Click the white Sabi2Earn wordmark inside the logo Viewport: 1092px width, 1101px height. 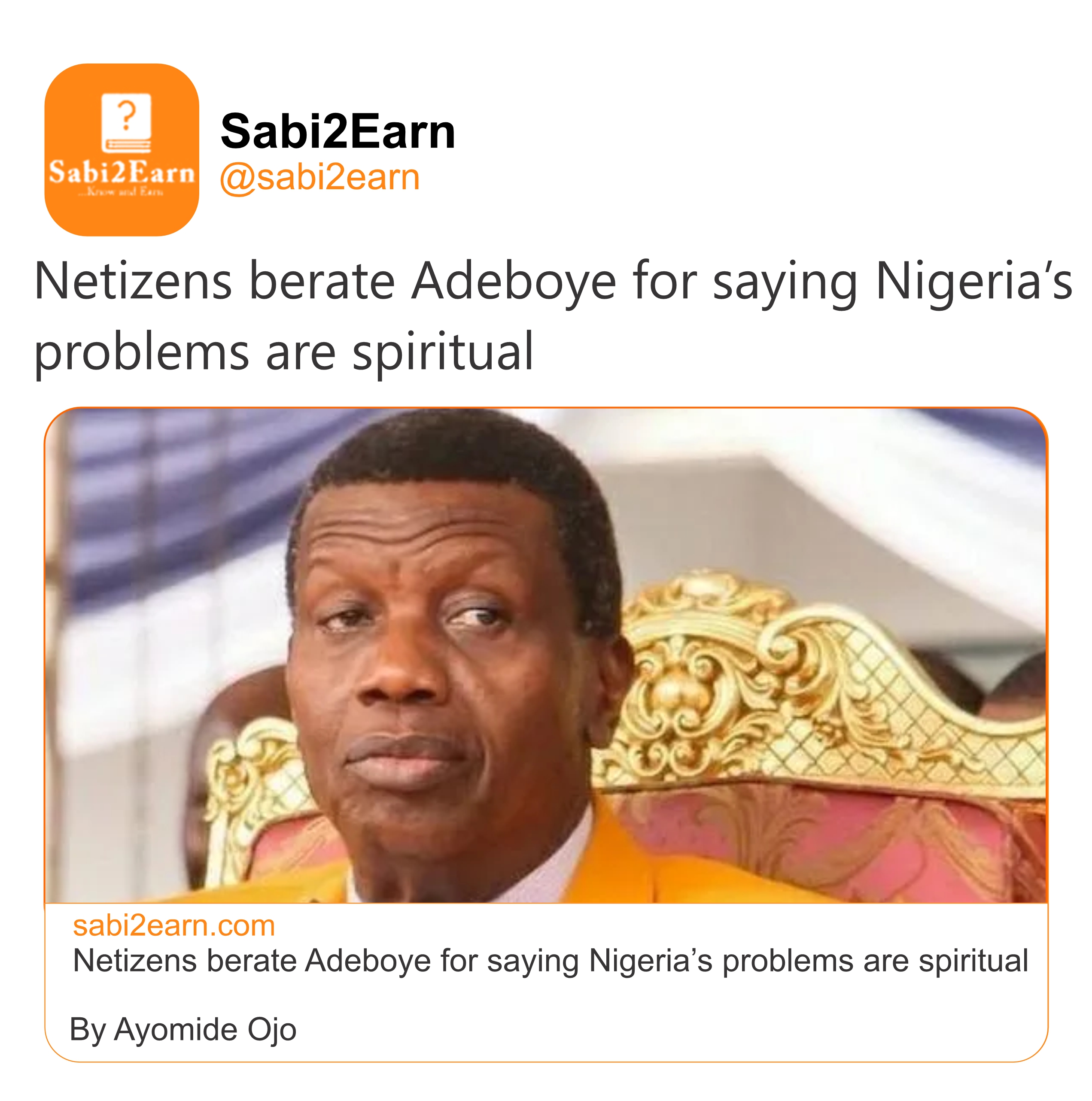pyautogui.click(x=122, y=172)
